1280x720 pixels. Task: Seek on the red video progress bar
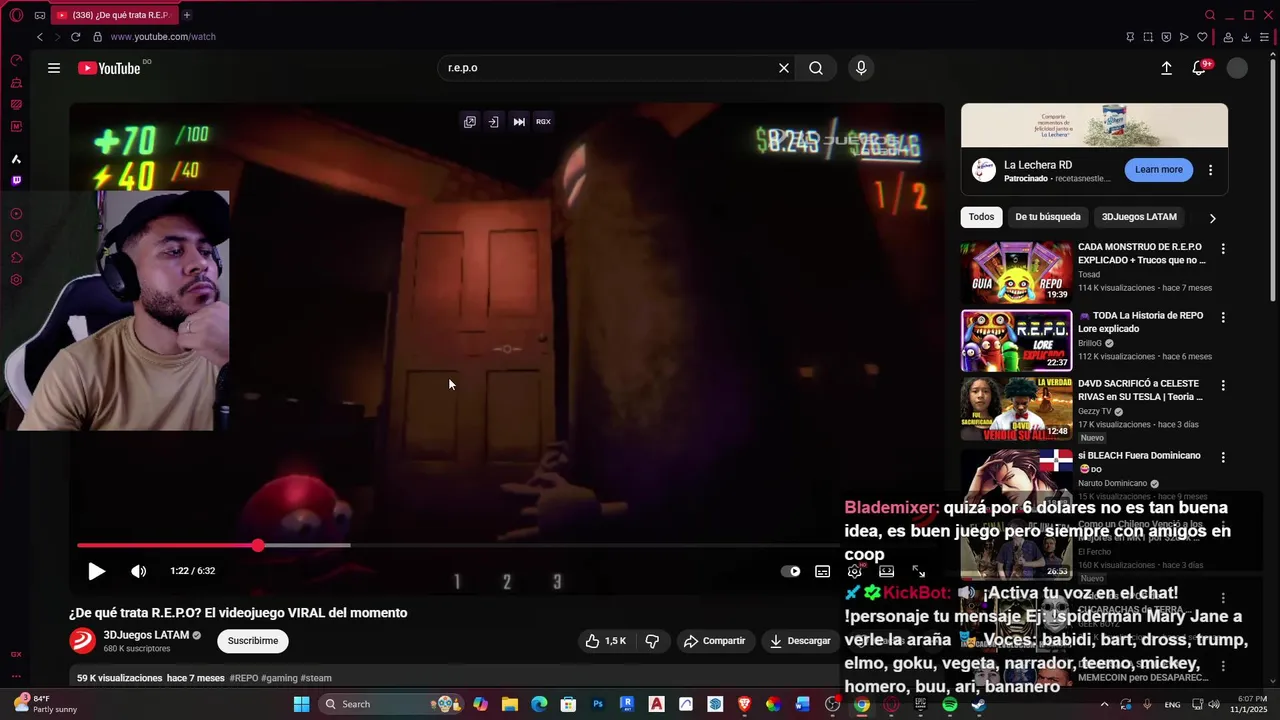pyautogui.click(x=460, y=545)
